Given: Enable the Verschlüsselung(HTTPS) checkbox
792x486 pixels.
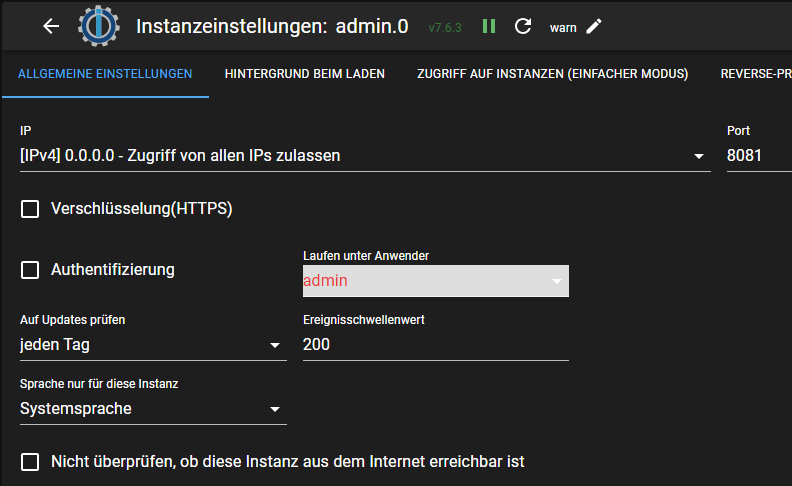Looking at the screenshot, I should pos(31,209).
